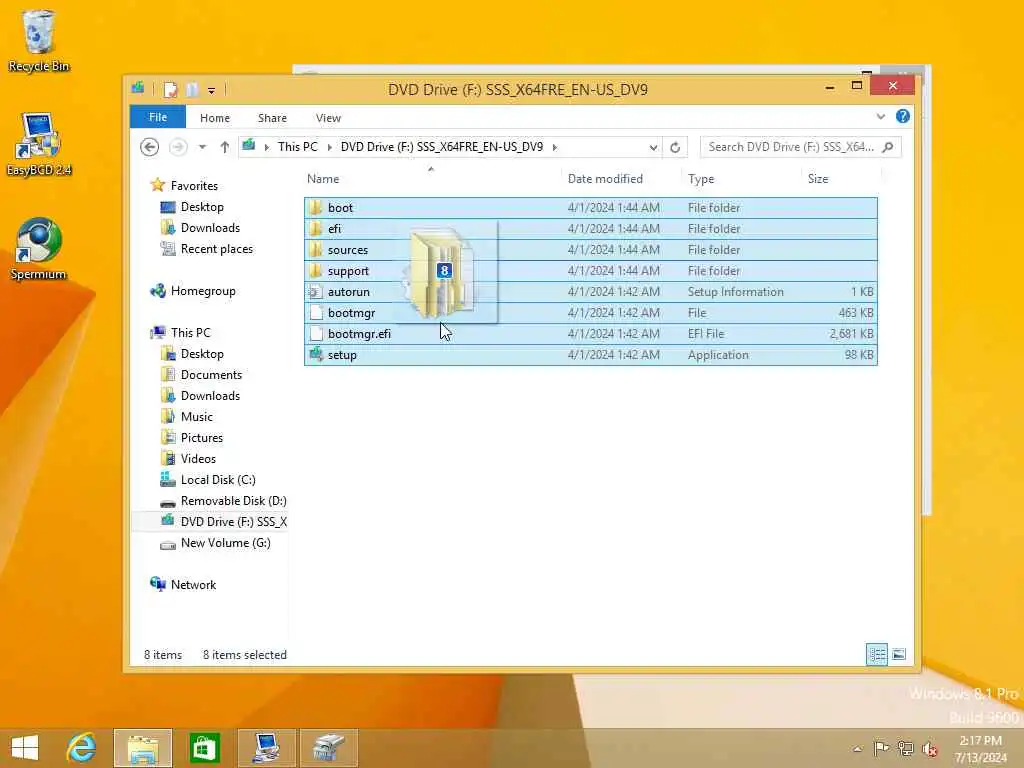
Task: Open Removable Disk (D:)
Action: (x=223, y=501)
